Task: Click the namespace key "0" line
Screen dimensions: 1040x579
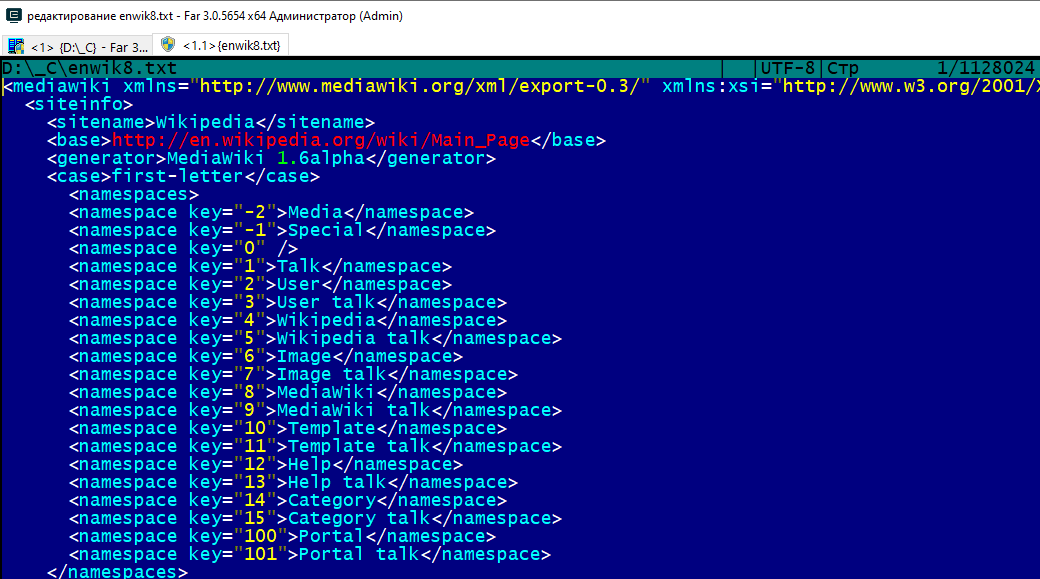Action: pos(183,248)
